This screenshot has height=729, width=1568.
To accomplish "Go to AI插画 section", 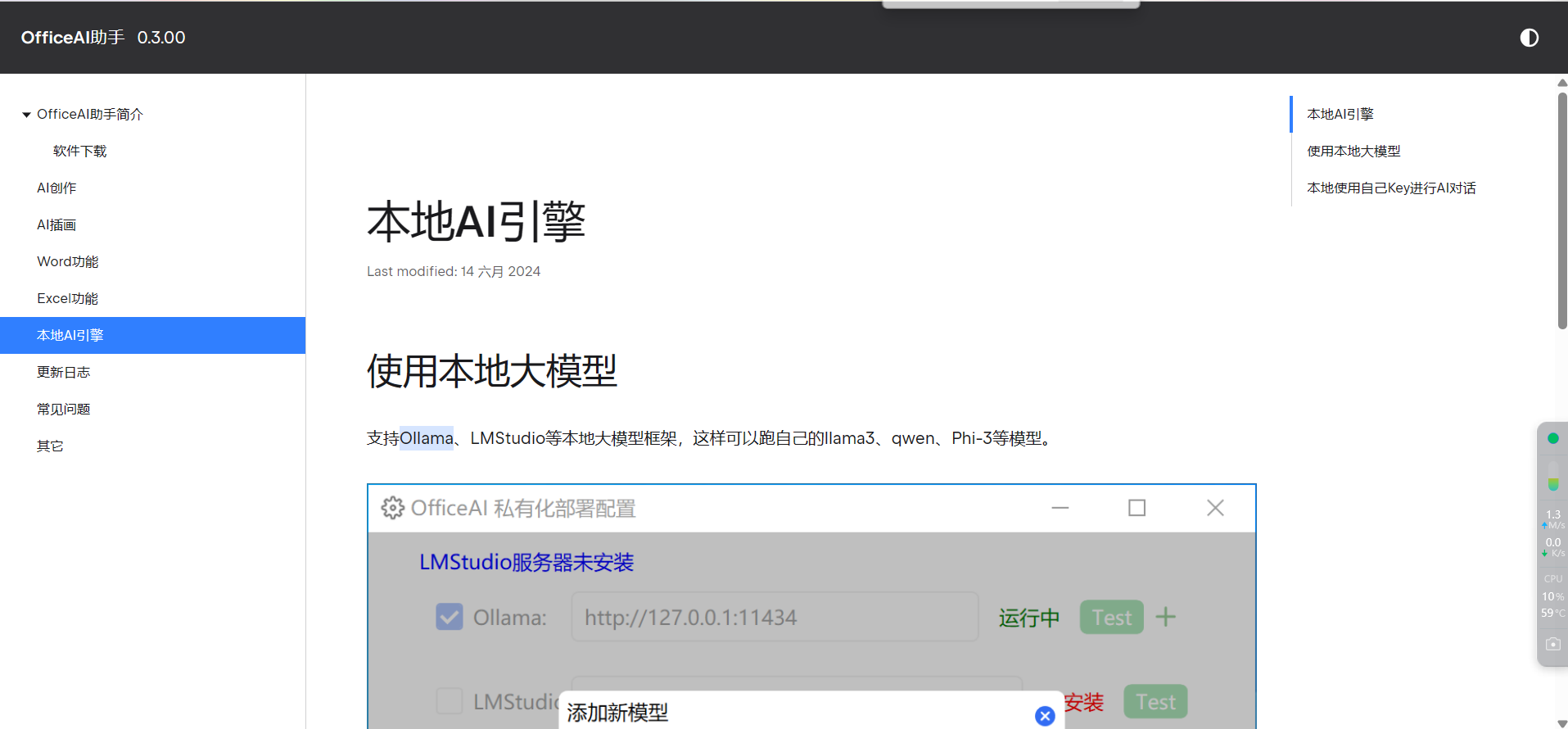I will click(x=56, y=224).
